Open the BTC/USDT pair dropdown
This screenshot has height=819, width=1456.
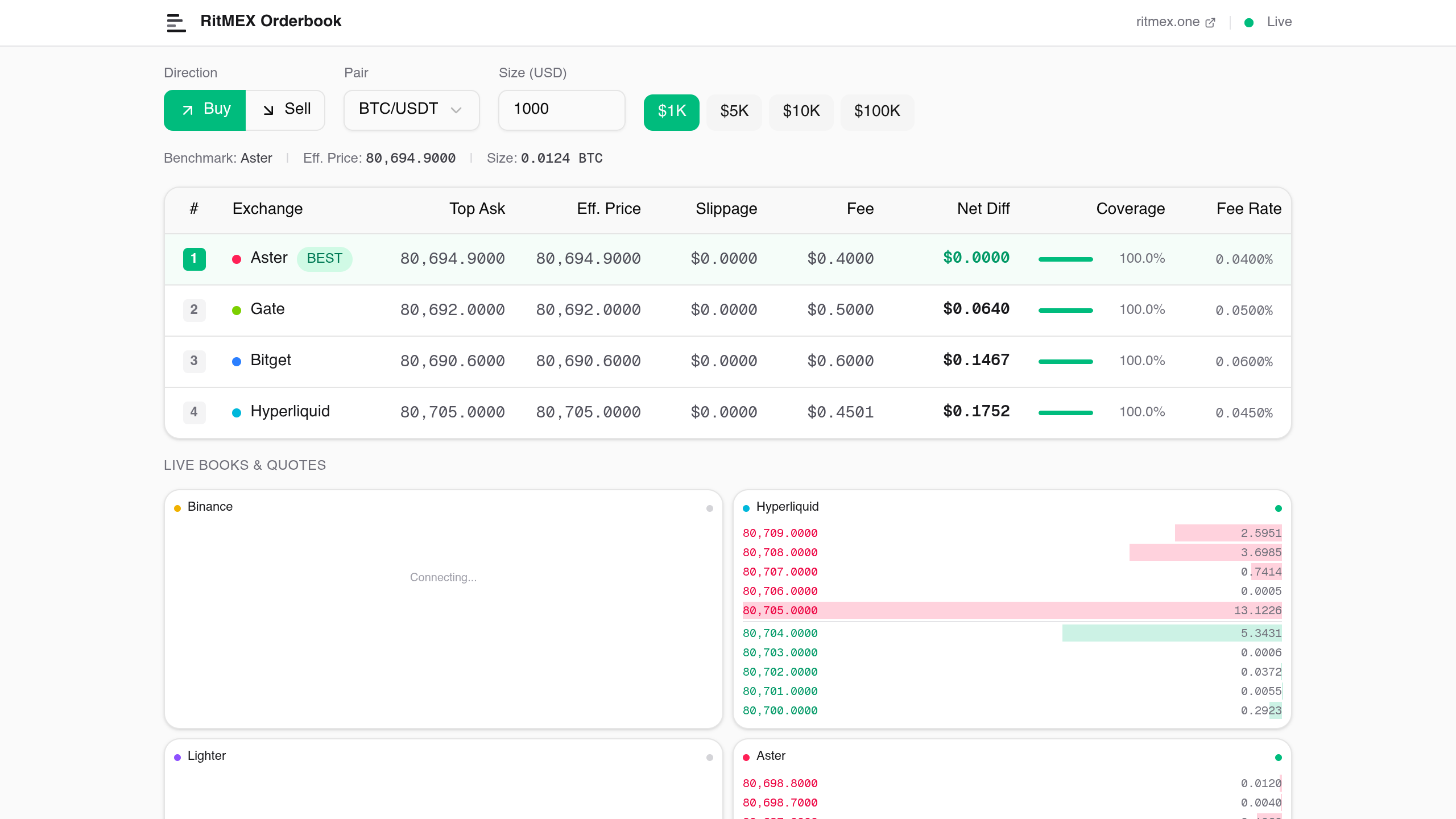coord(411,110)
